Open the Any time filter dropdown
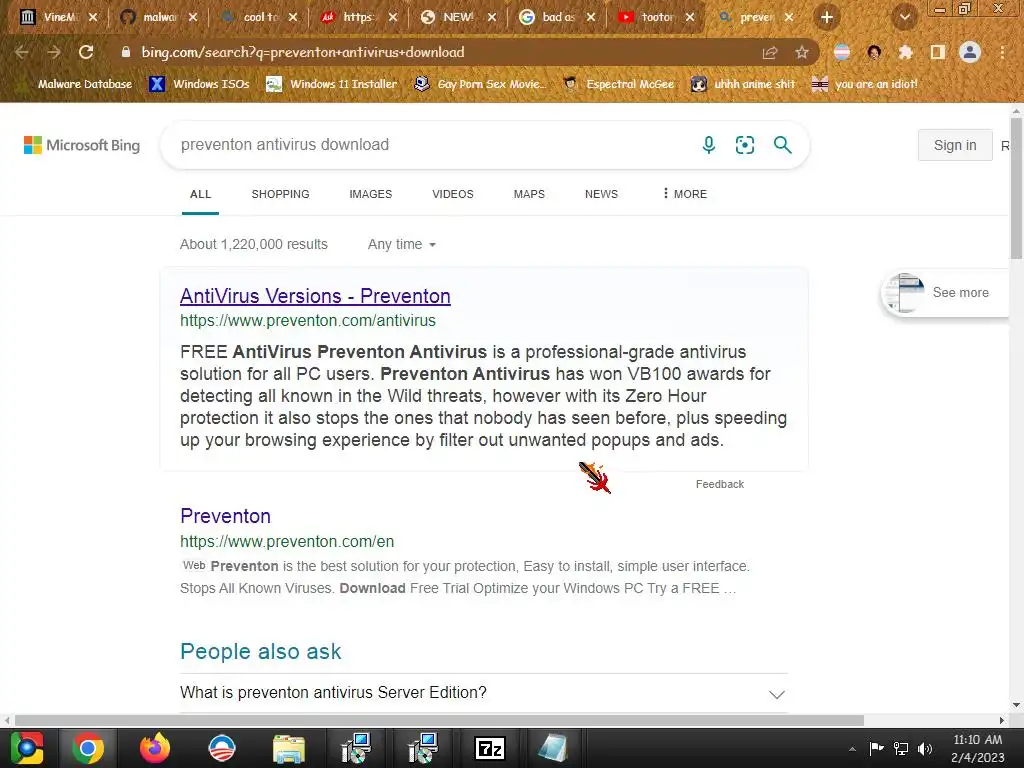The image size is (1024, 768). (402, 244)
